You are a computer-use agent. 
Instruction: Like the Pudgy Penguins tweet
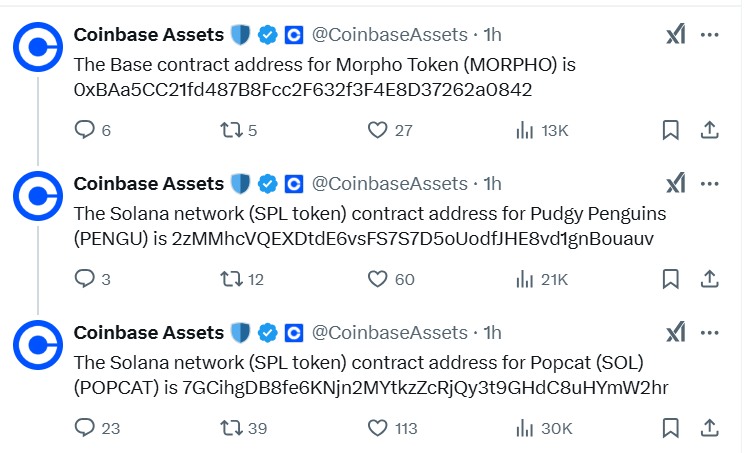coord(377,279)
